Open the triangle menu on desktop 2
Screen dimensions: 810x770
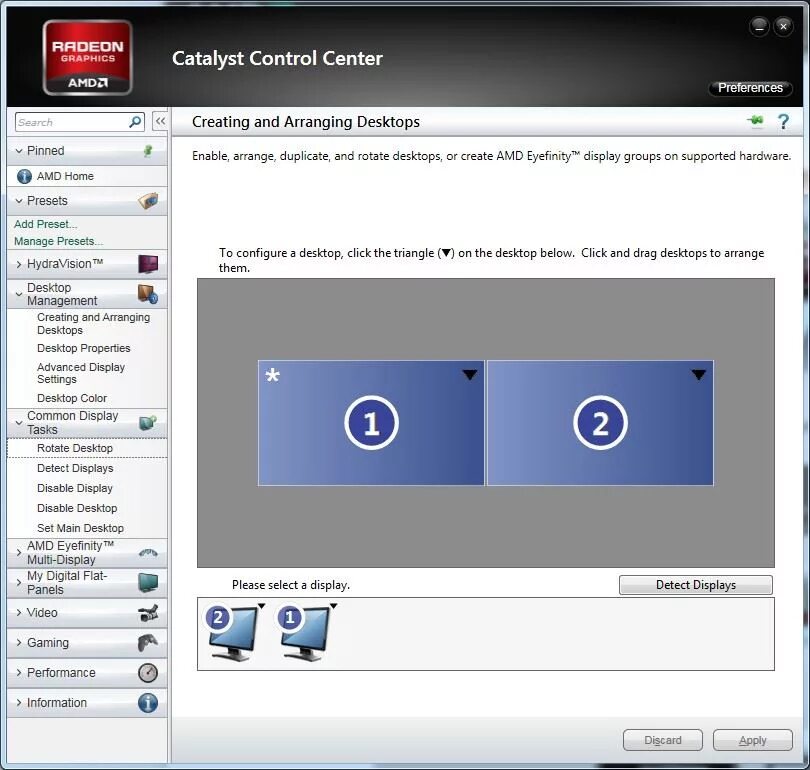[698, 375]
